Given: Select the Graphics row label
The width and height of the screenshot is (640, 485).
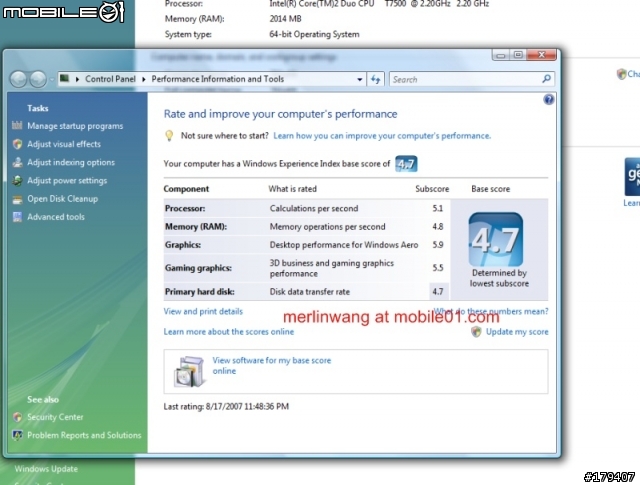Looking at the screenshot, I should pyautogui.click(x=183, y=245).
